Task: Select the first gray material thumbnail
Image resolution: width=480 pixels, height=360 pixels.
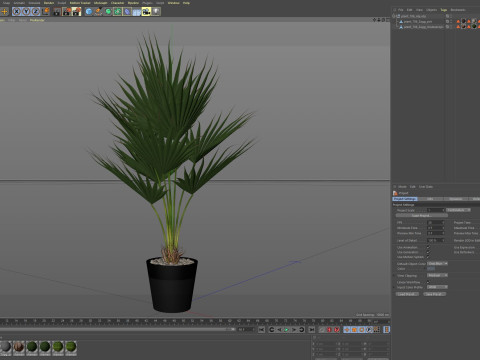Action: coord(6,347)
